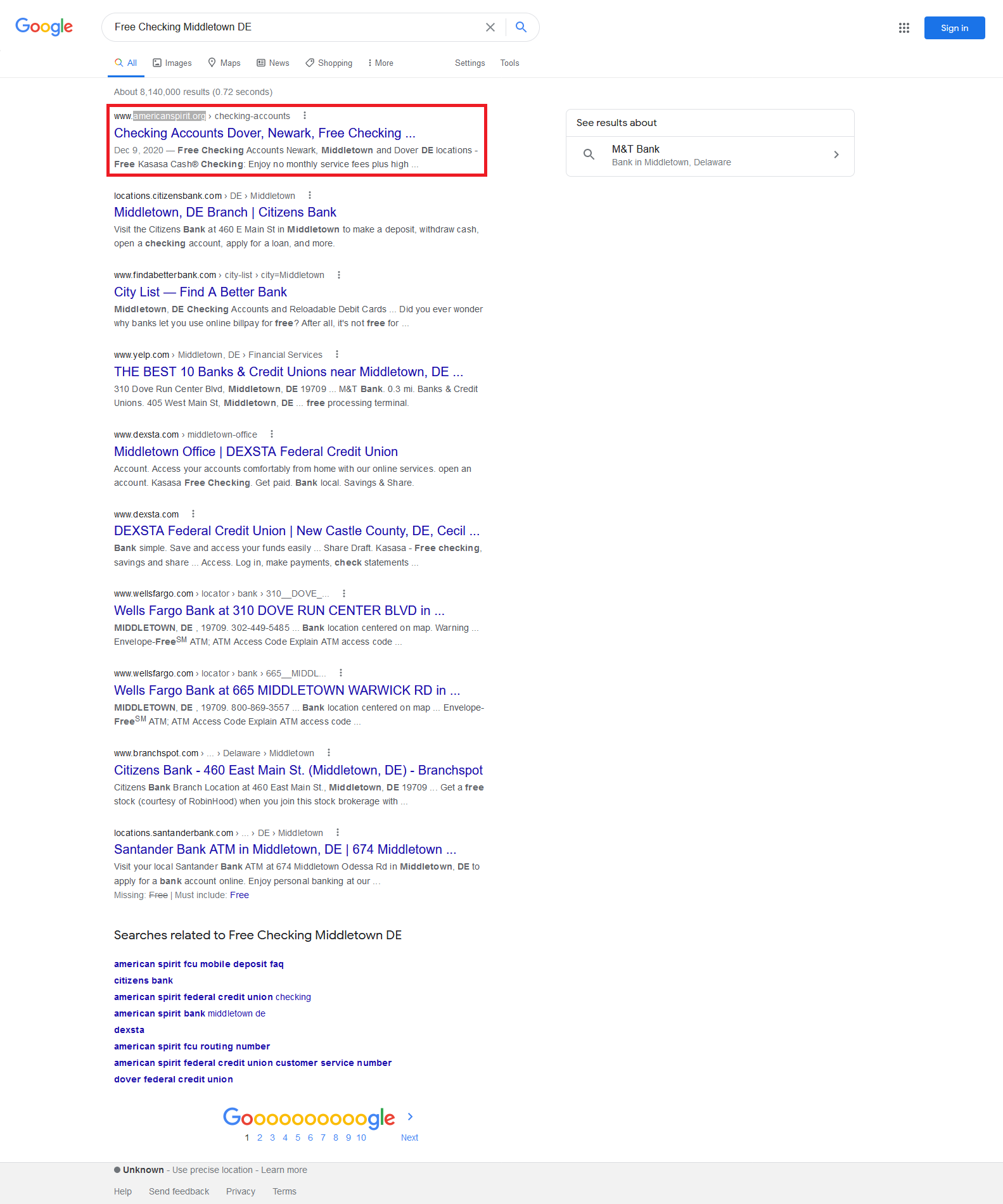The image size is (1003, 1204).
Task: Open options menu for Citizens Bank result
Action: (310, 196)
